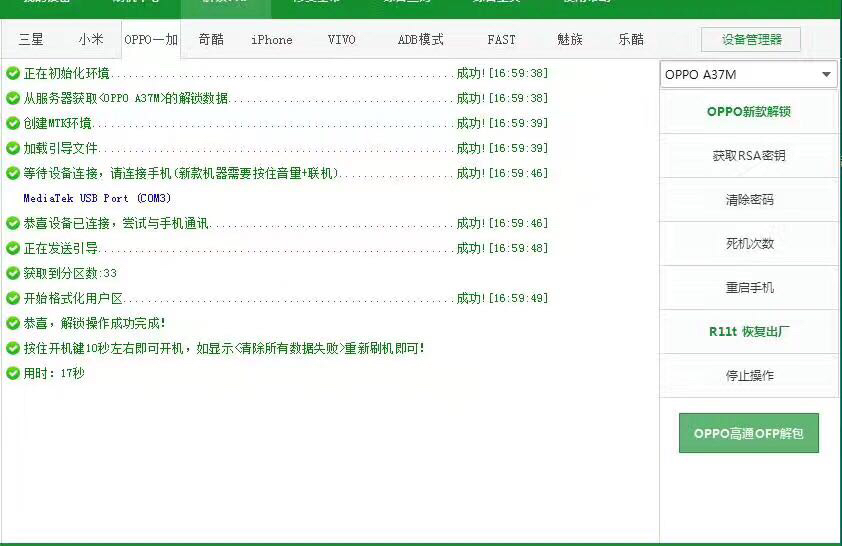
Task: Click check icon beside 恭喜设备已连接 line
Action: [13, 223]
